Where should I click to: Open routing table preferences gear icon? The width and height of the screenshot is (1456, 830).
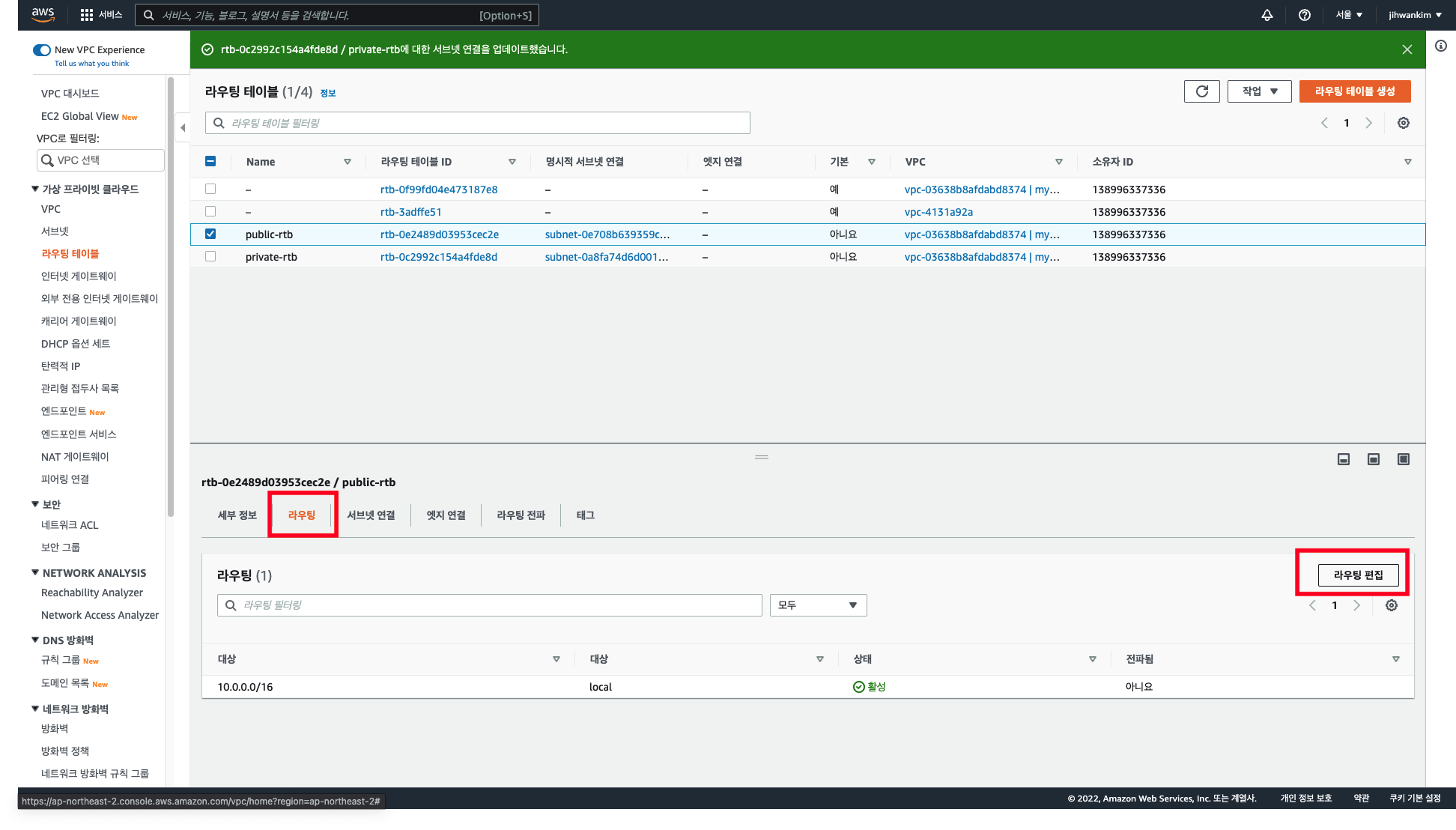(x=1404, y=123)
